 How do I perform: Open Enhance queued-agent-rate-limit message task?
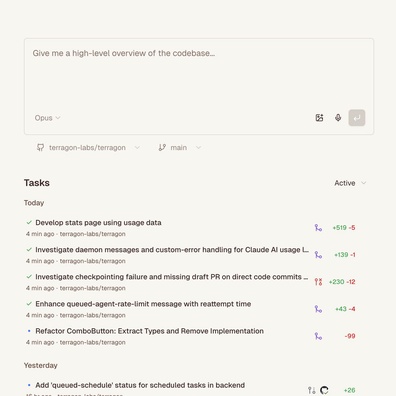(x=143, y=304)
